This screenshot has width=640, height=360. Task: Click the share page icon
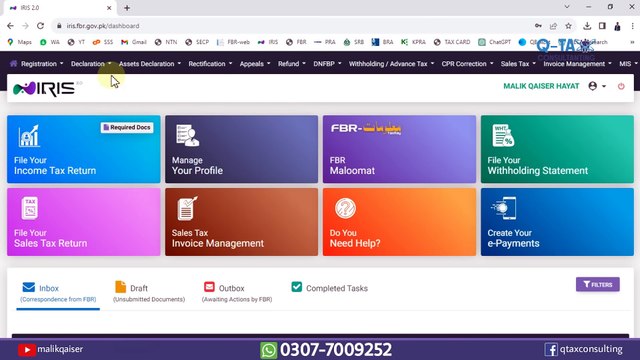(x=553, y=26)
